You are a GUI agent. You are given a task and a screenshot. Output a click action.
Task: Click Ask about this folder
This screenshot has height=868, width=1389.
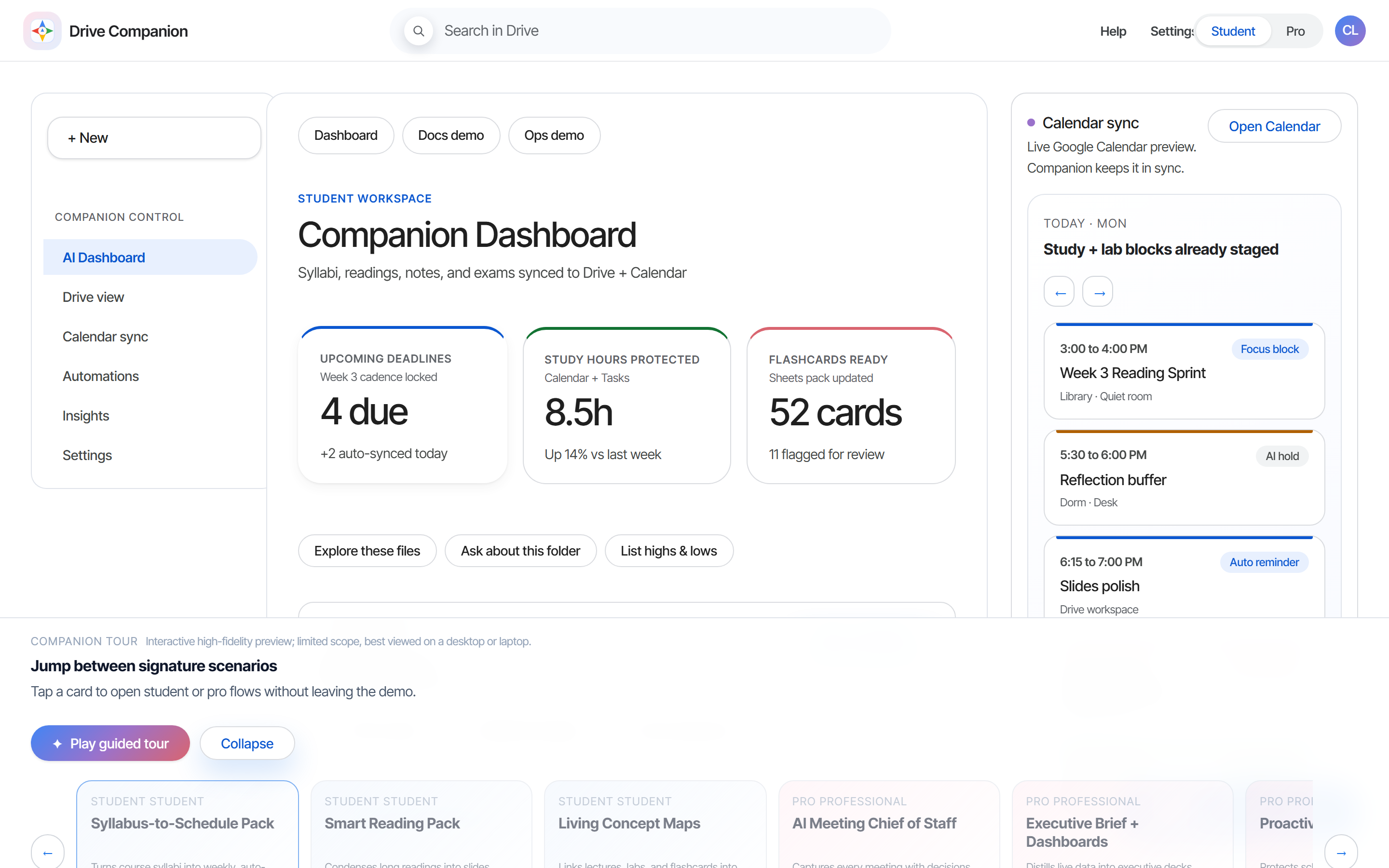[x=520, y=551]
